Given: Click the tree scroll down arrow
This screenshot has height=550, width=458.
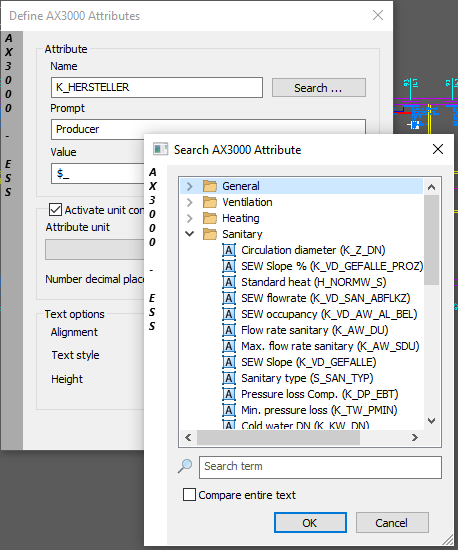Looking at the screenshot, I should (432, 421).
